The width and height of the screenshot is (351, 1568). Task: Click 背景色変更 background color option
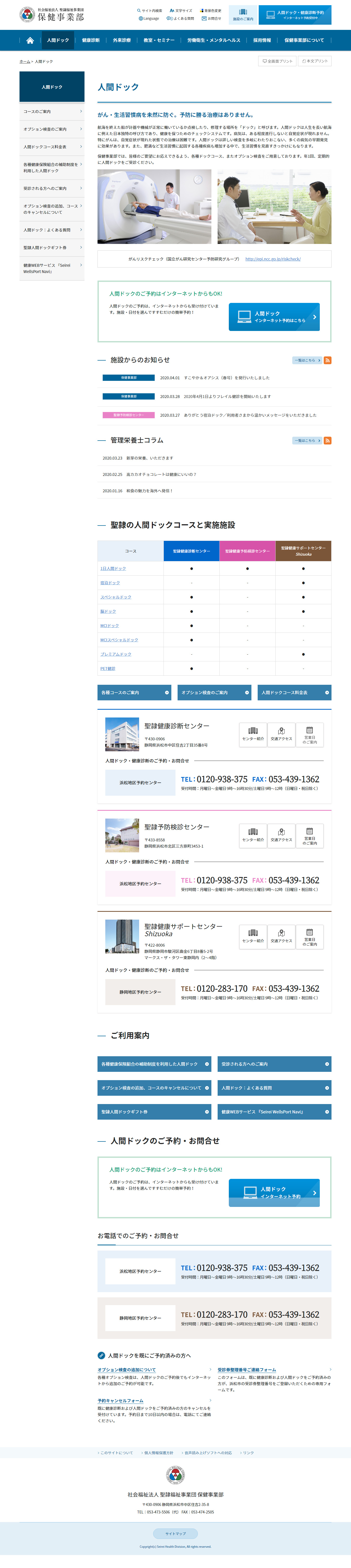click(210, 10)
